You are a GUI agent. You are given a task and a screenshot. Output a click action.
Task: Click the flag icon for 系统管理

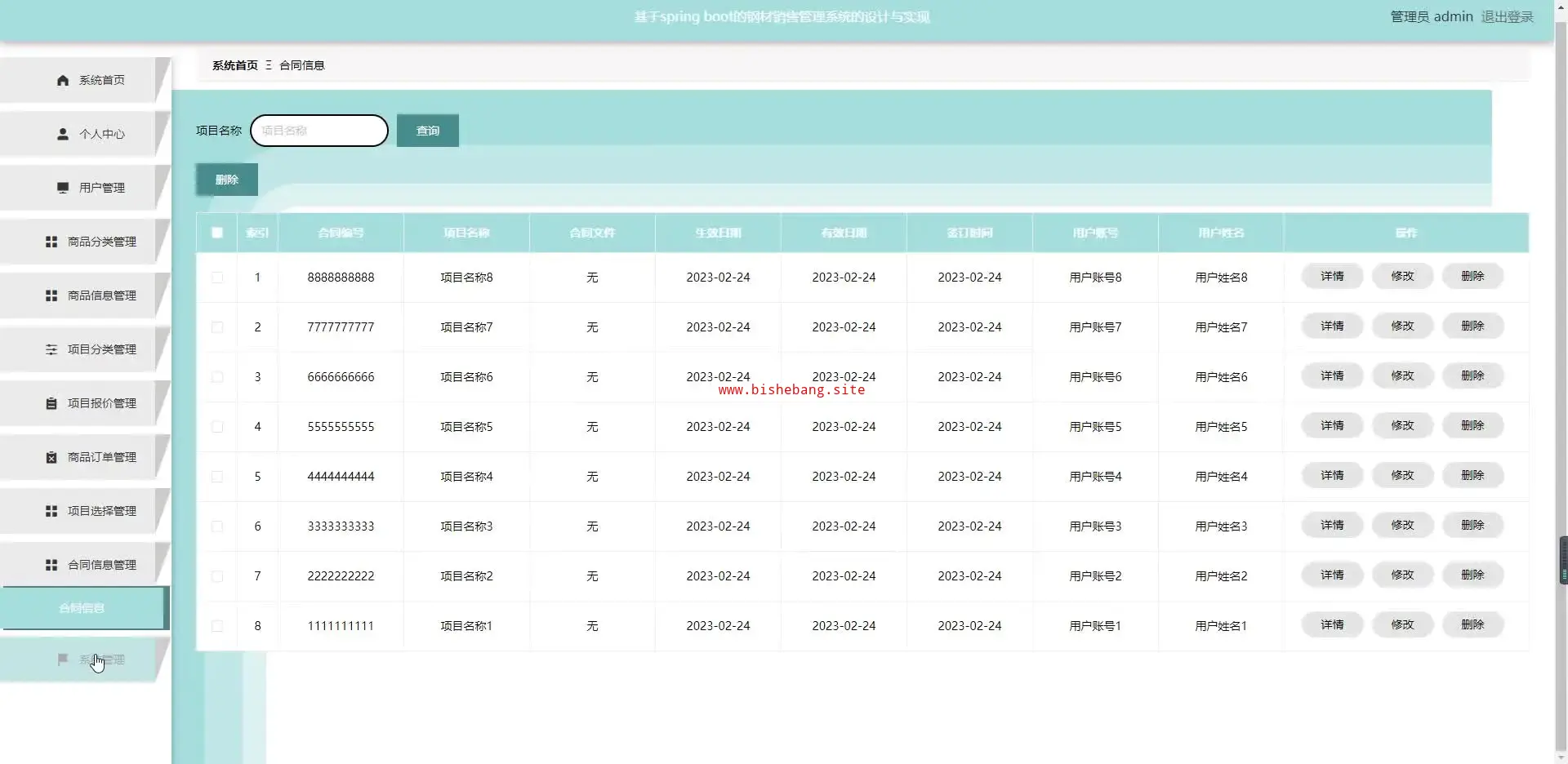(x=63, y=660)
